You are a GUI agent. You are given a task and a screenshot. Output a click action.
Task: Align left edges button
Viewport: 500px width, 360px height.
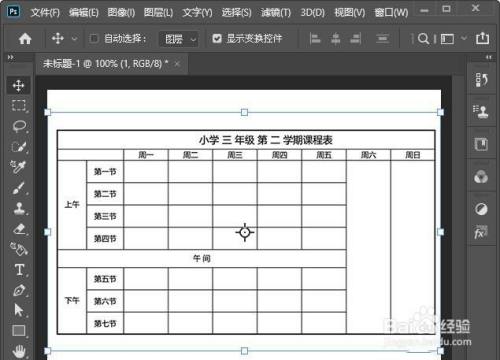pos(315,39)
